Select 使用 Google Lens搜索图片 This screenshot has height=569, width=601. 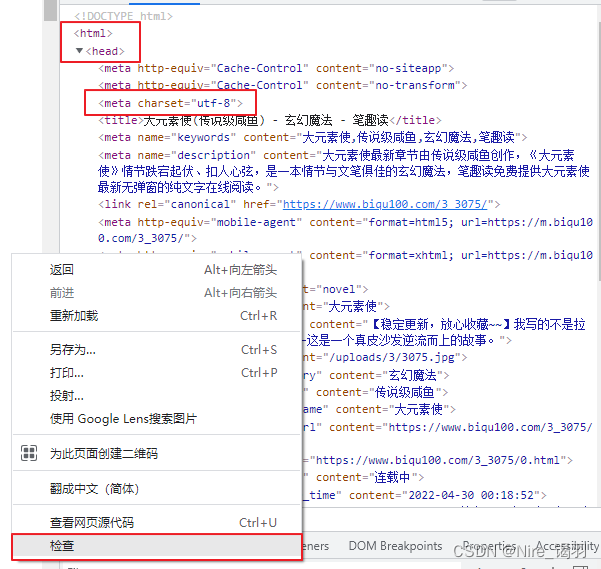point(156,418)
